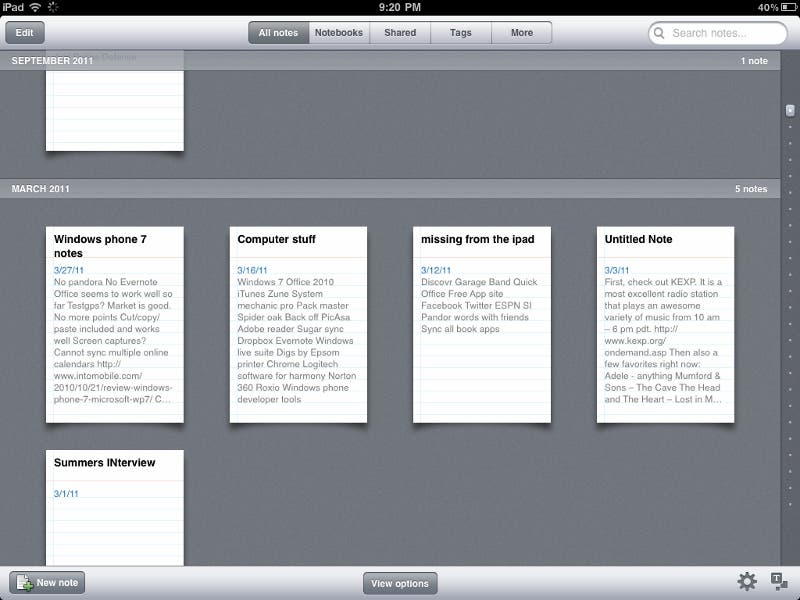Image resolution: width=800 pixels, height=600 pixels.
Task: Tap the text view icon in bottom-right corner
Action: pos(779,581)
